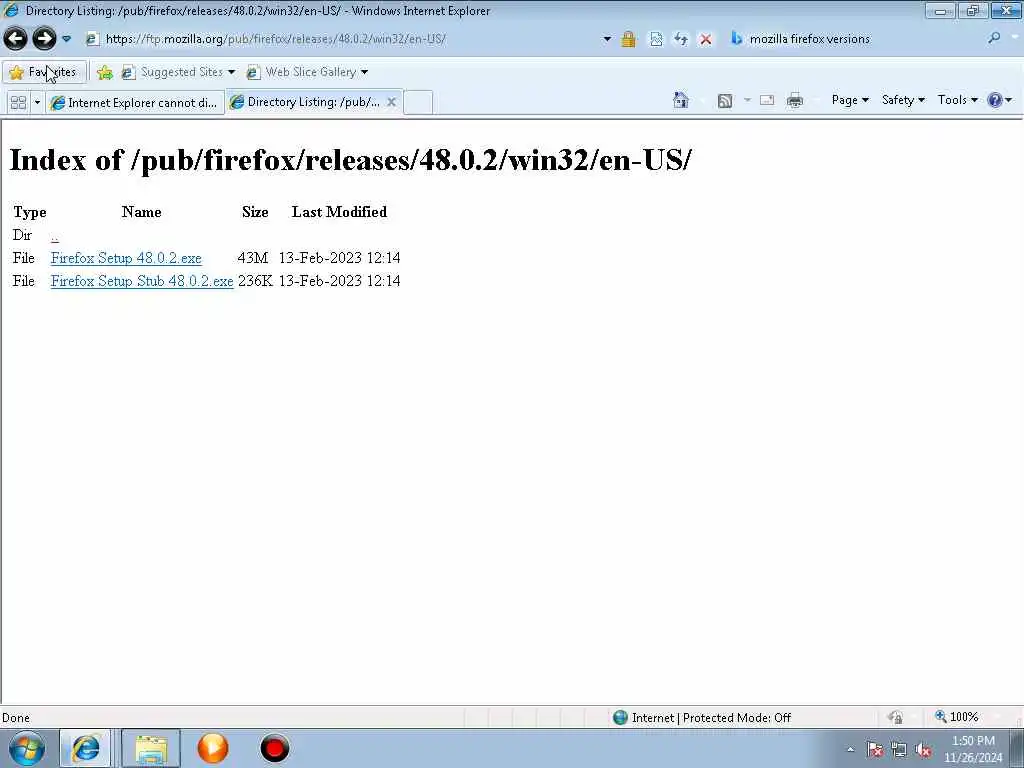Screen dimensions: 1024x768
Task: Open Windows Explorer folder taskbar icon
Action: (x=151, y=748)
